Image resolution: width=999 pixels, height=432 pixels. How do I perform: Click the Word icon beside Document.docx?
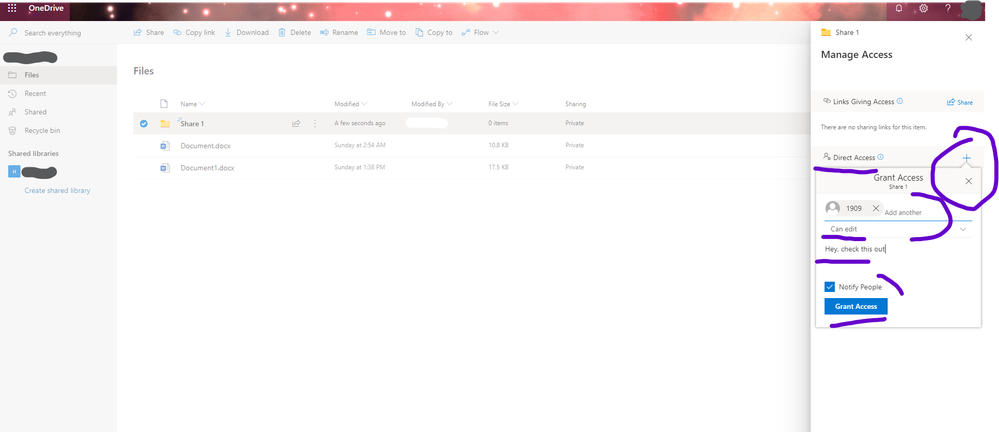[164, 145]
